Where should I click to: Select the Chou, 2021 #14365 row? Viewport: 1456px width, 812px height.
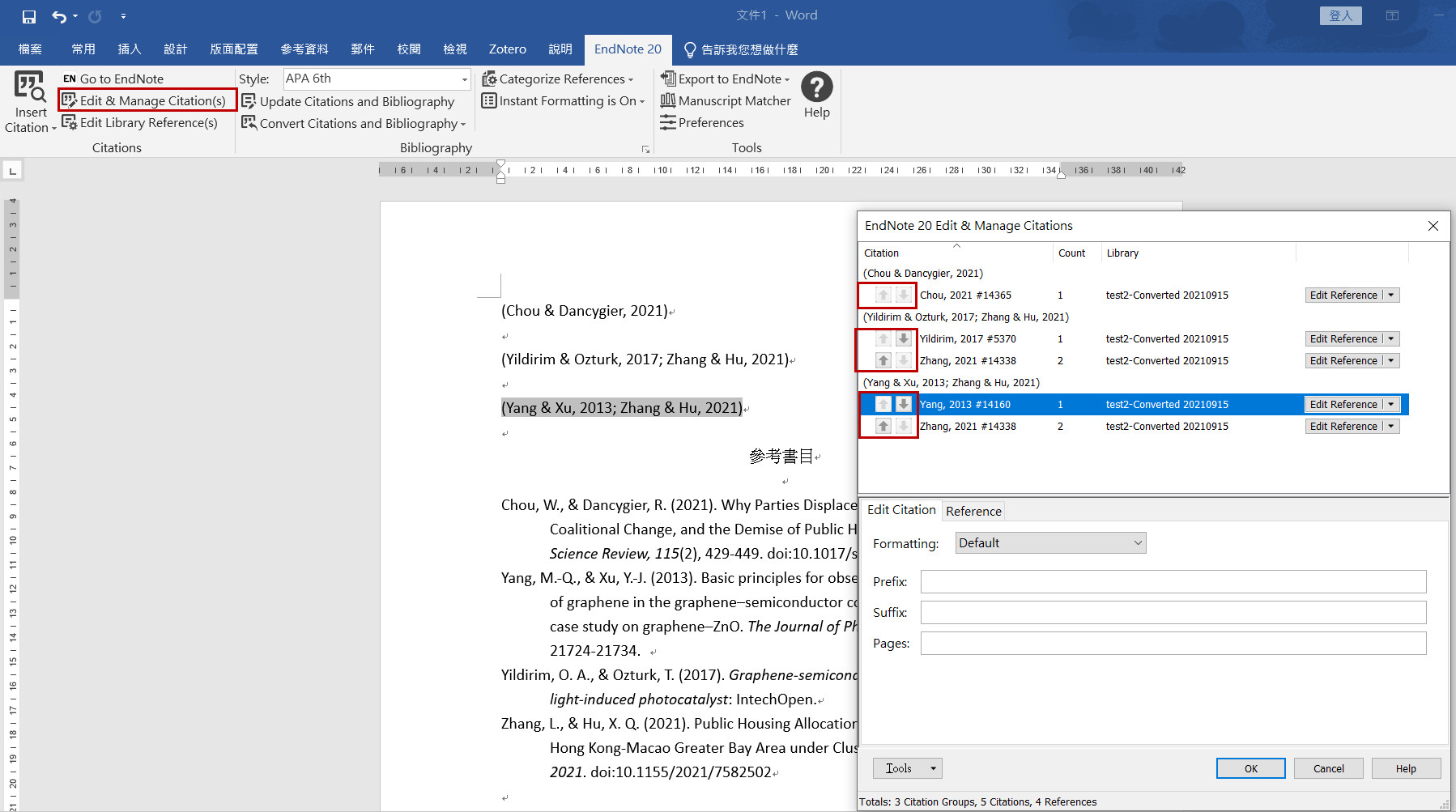click(x=1134, y=295)
